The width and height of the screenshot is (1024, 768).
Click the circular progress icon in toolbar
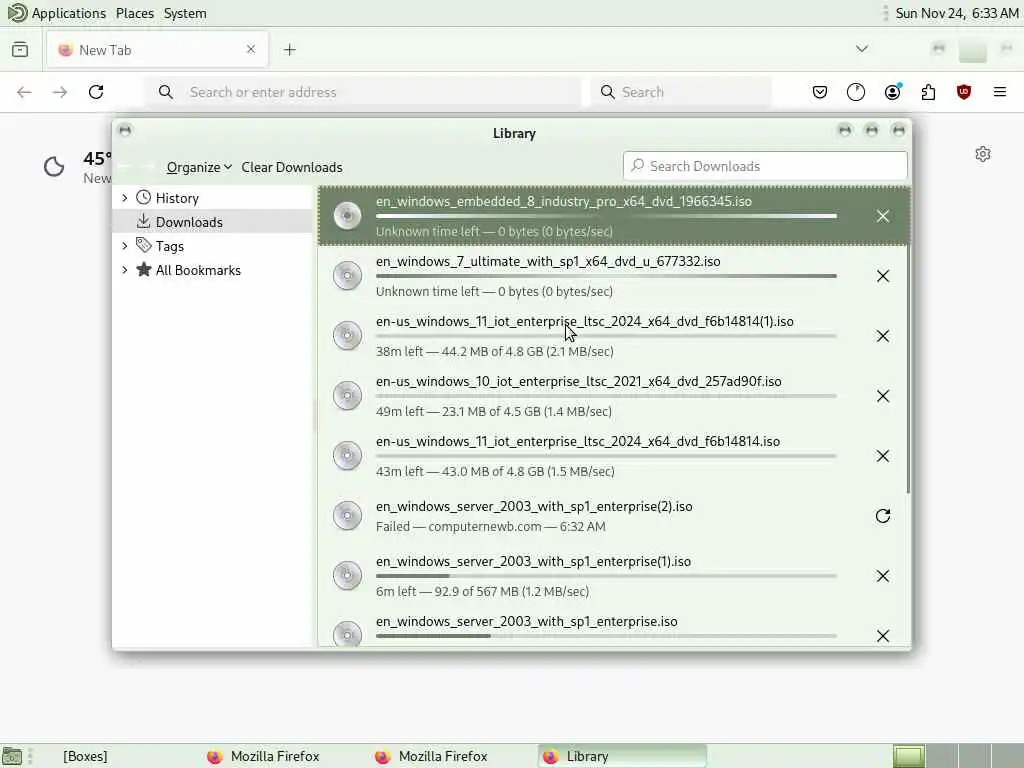click(856, 92)
